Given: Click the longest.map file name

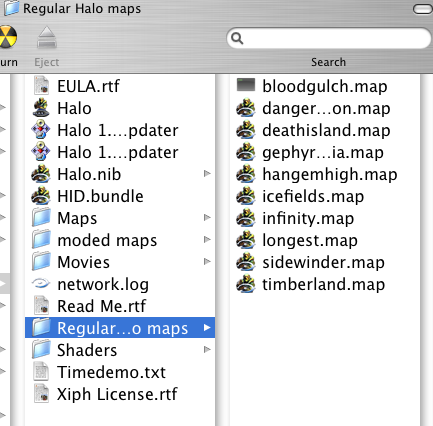Looking at the screenshot, I should (x=310, y=241).
